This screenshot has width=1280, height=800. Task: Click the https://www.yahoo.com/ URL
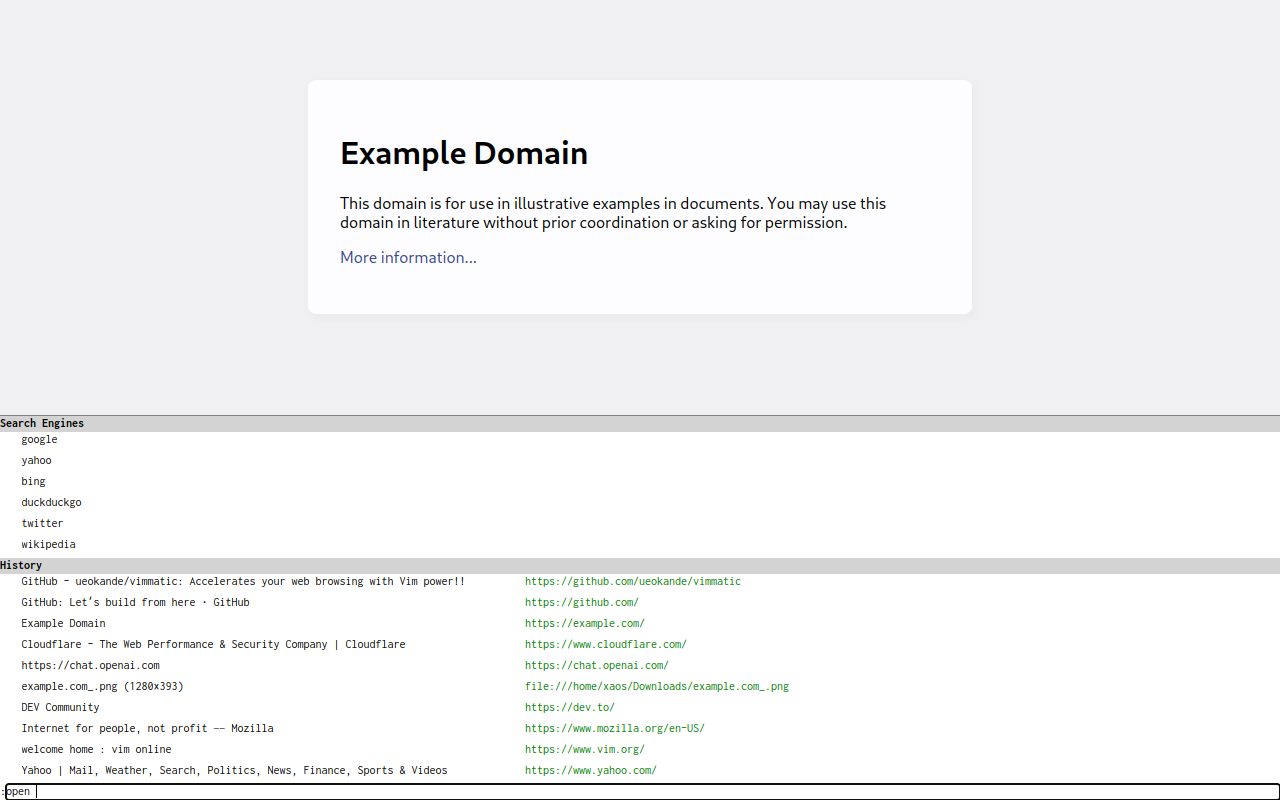(591, 771)
